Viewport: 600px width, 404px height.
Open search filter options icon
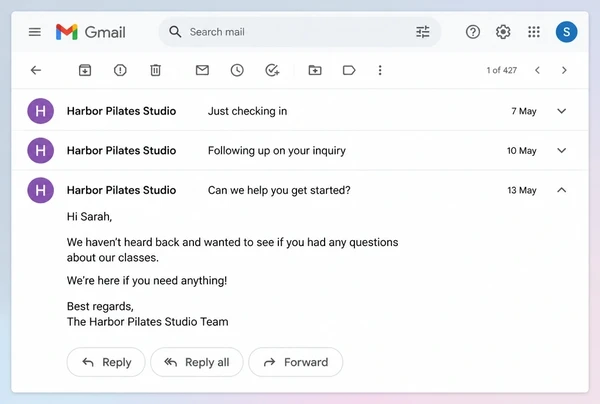(423, 32)
